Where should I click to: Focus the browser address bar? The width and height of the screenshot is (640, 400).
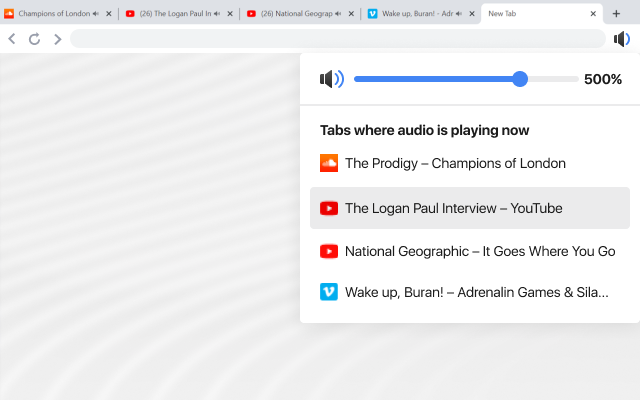tap(338, 39)
